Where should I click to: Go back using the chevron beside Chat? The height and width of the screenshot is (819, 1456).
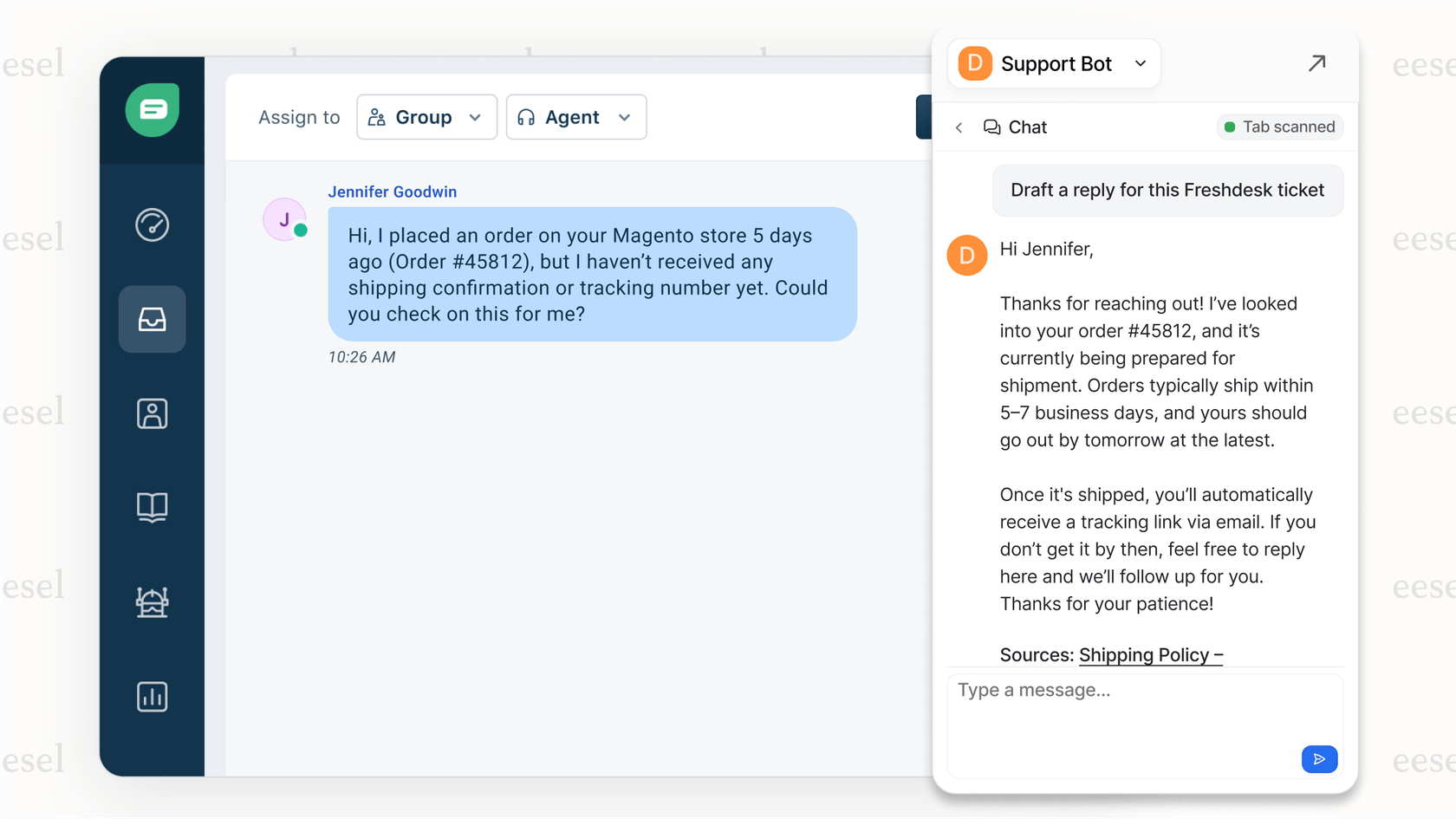(959, 127)
